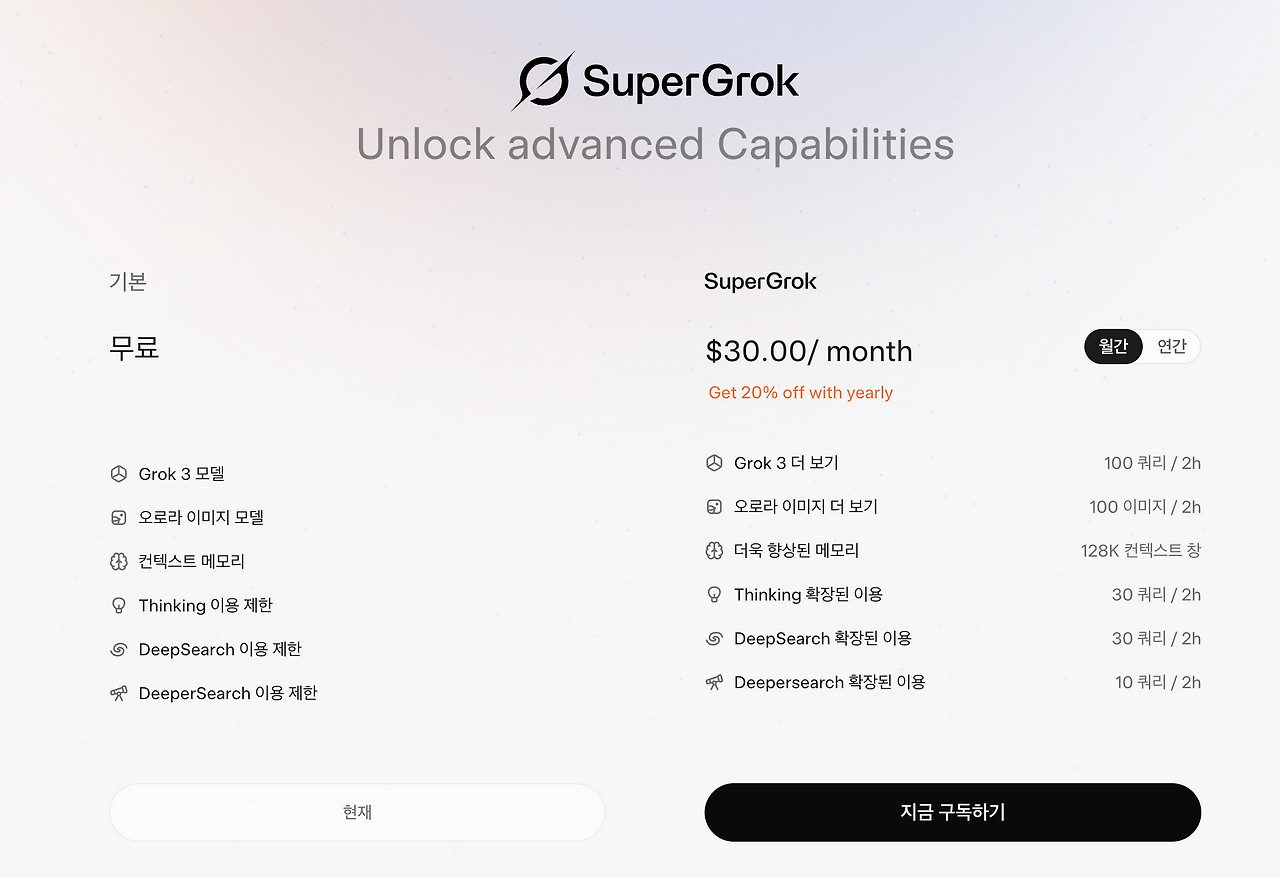Select the DeeperSearch telescope icon

pos(119,693)
